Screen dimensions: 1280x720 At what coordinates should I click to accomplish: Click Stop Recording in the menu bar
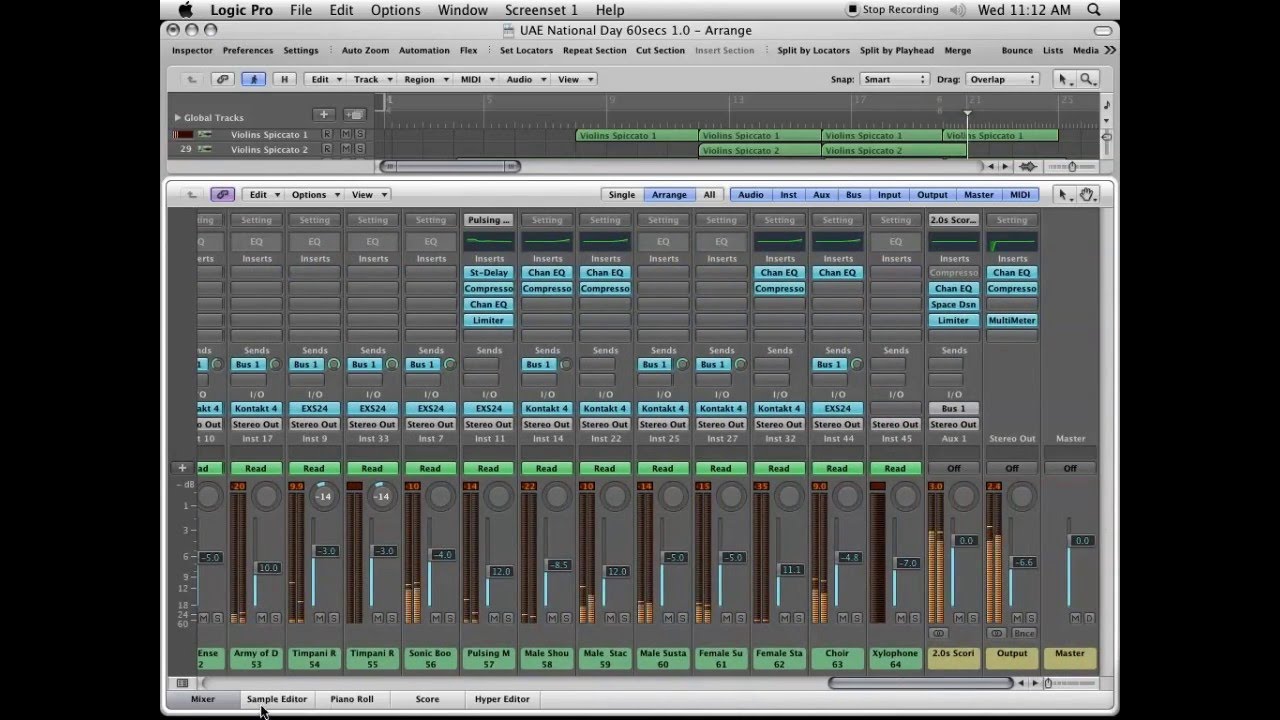(892, 10)
